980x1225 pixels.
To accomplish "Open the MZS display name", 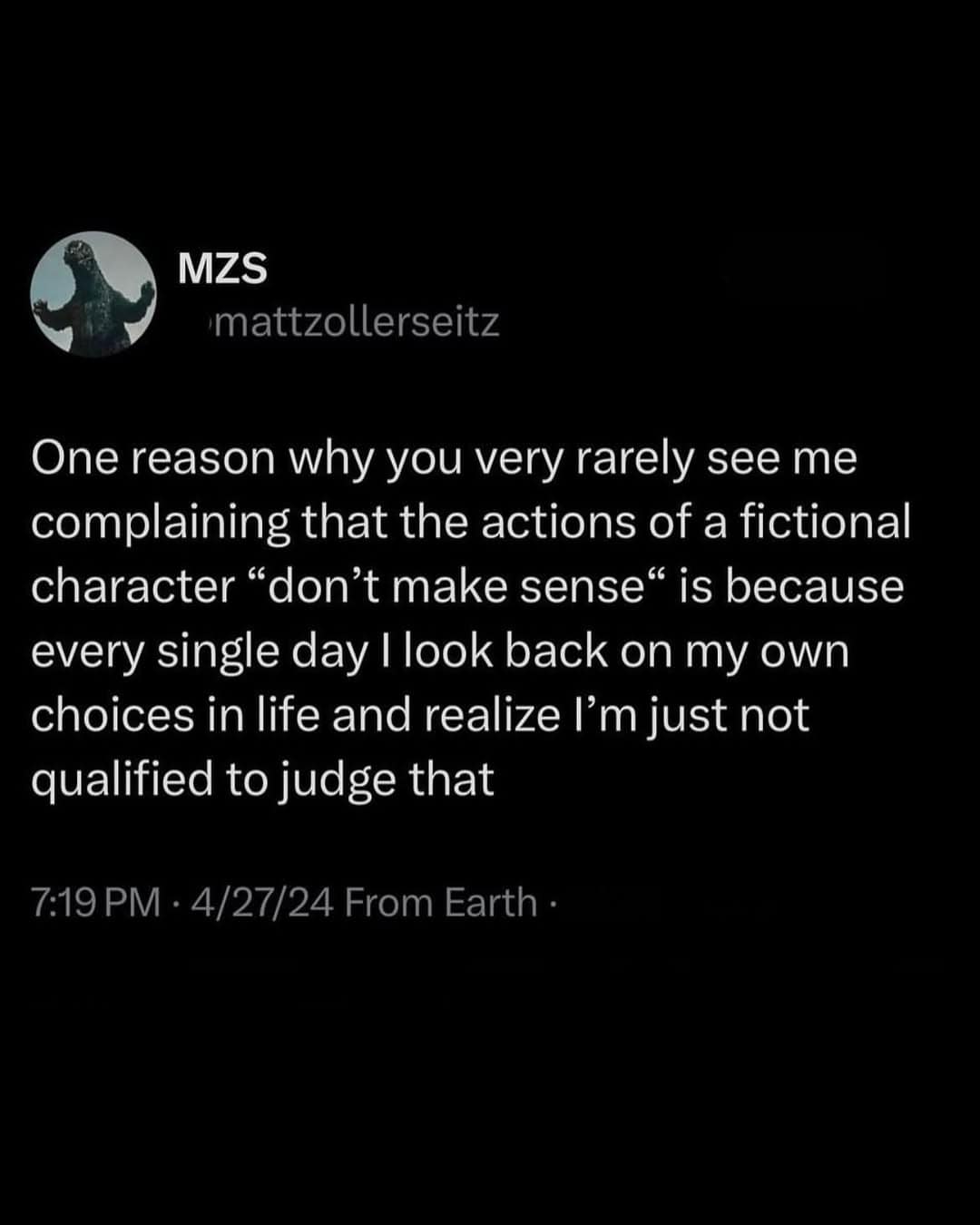I will 222,269.
